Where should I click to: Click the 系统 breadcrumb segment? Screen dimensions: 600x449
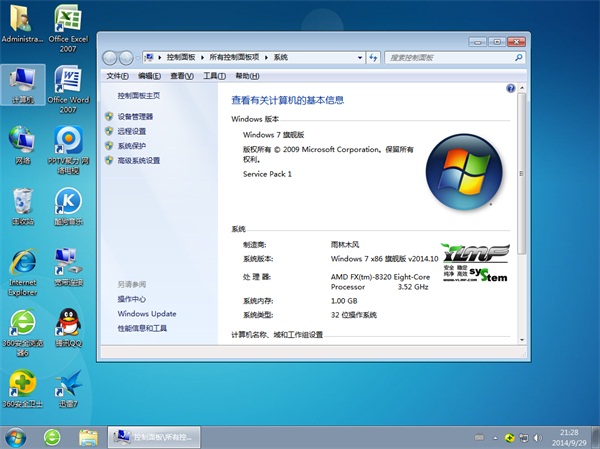pos(280,57)
